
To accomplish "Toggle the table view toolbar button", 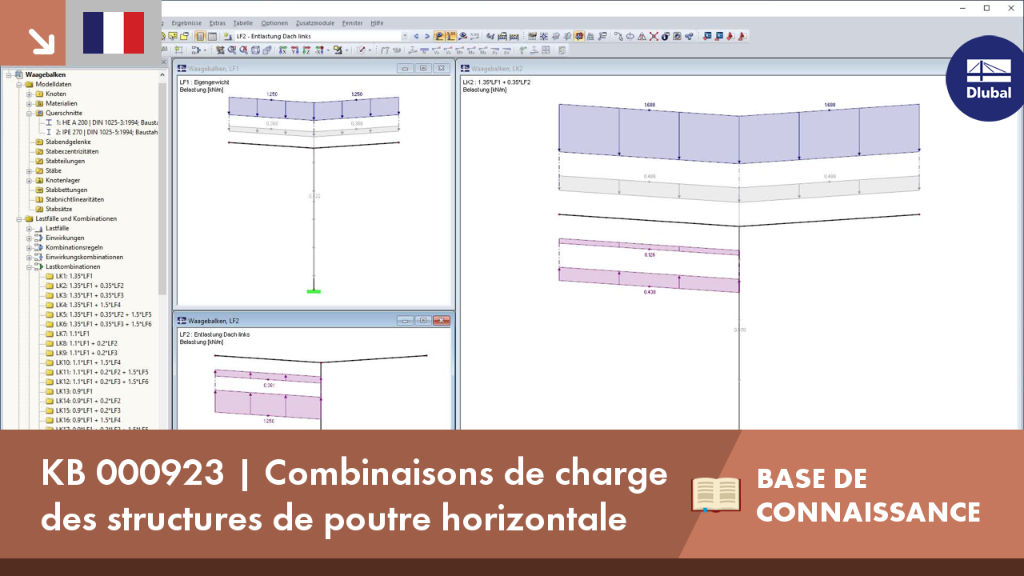I will (212, 37).
